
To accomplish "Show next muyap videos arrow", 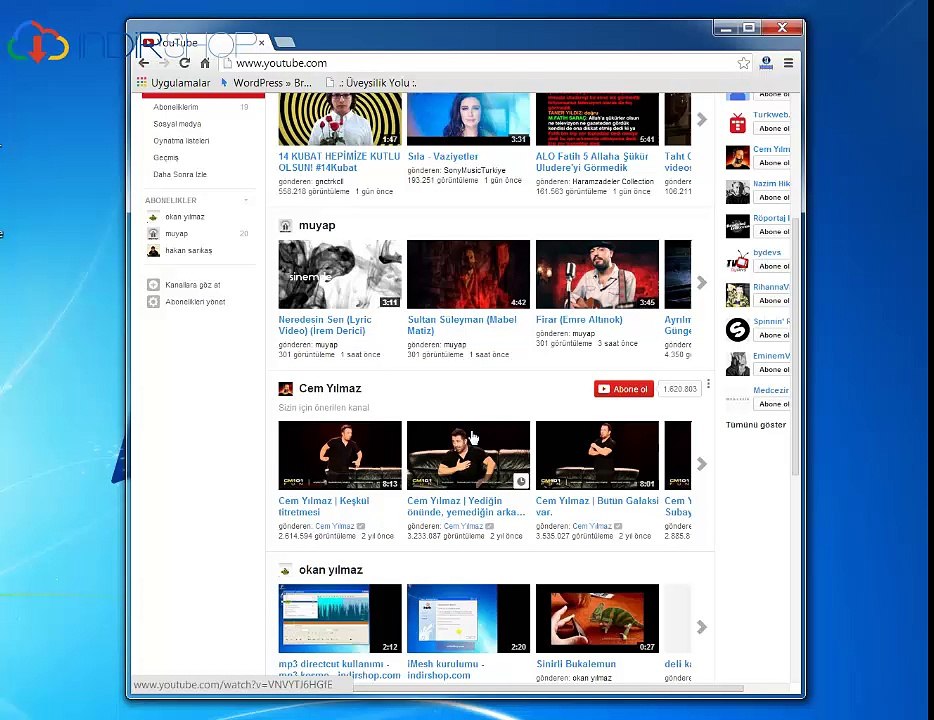I will (x=702, y=282).
